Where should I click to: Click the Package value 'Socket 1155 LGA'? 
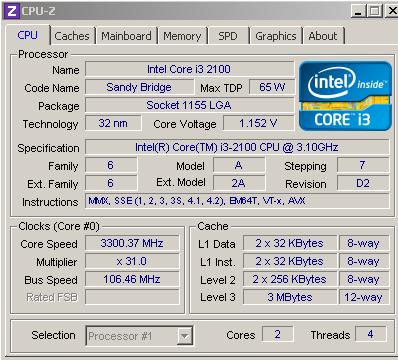pyautogui.click(x=189, y=105)
